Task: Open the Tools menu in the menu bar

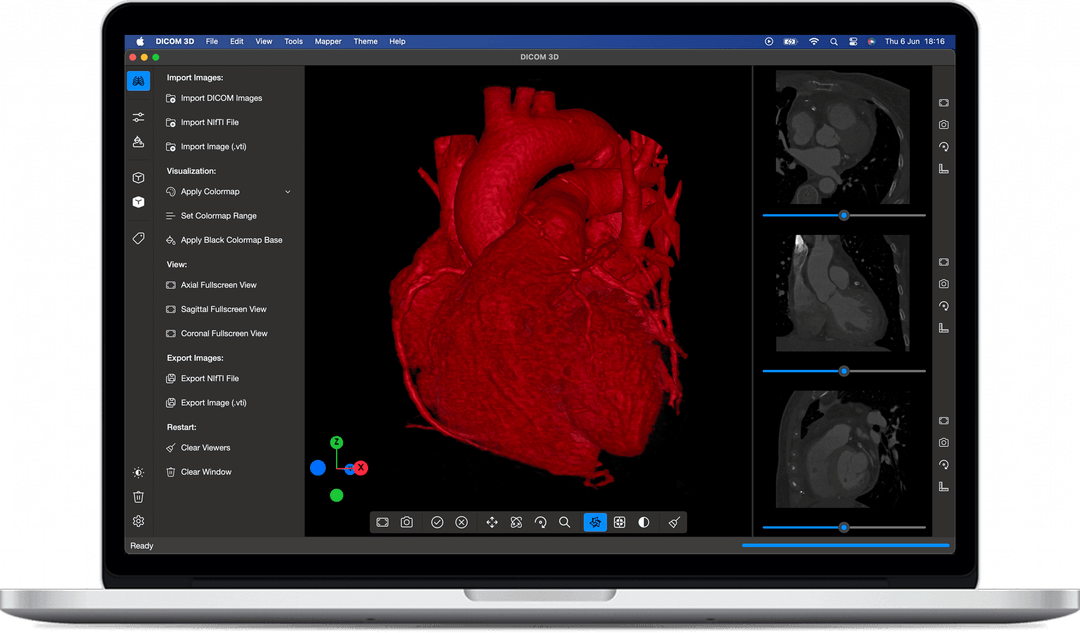Action: tap(293, 41)
